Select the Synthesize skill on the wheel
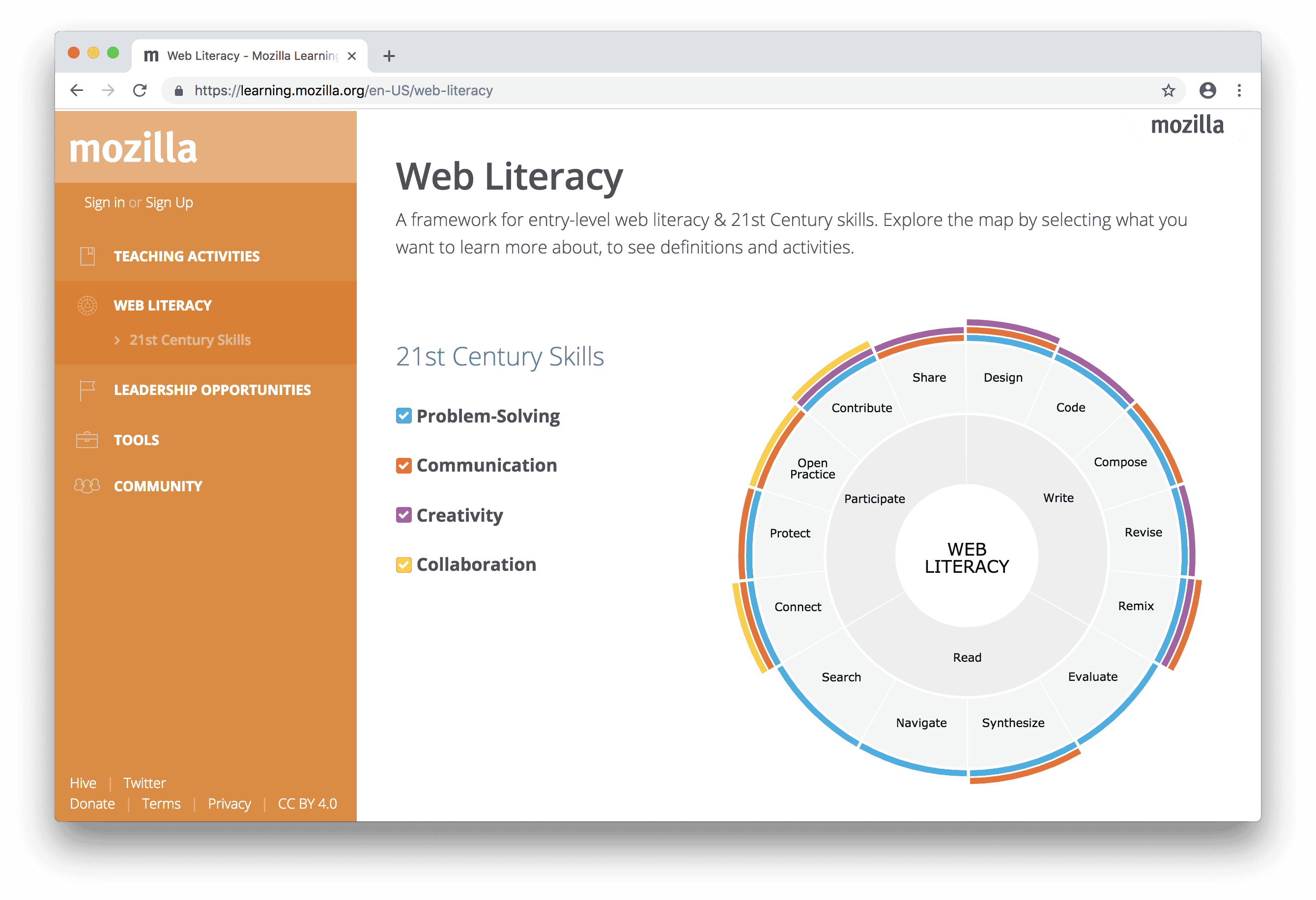 coord(1014,724)
